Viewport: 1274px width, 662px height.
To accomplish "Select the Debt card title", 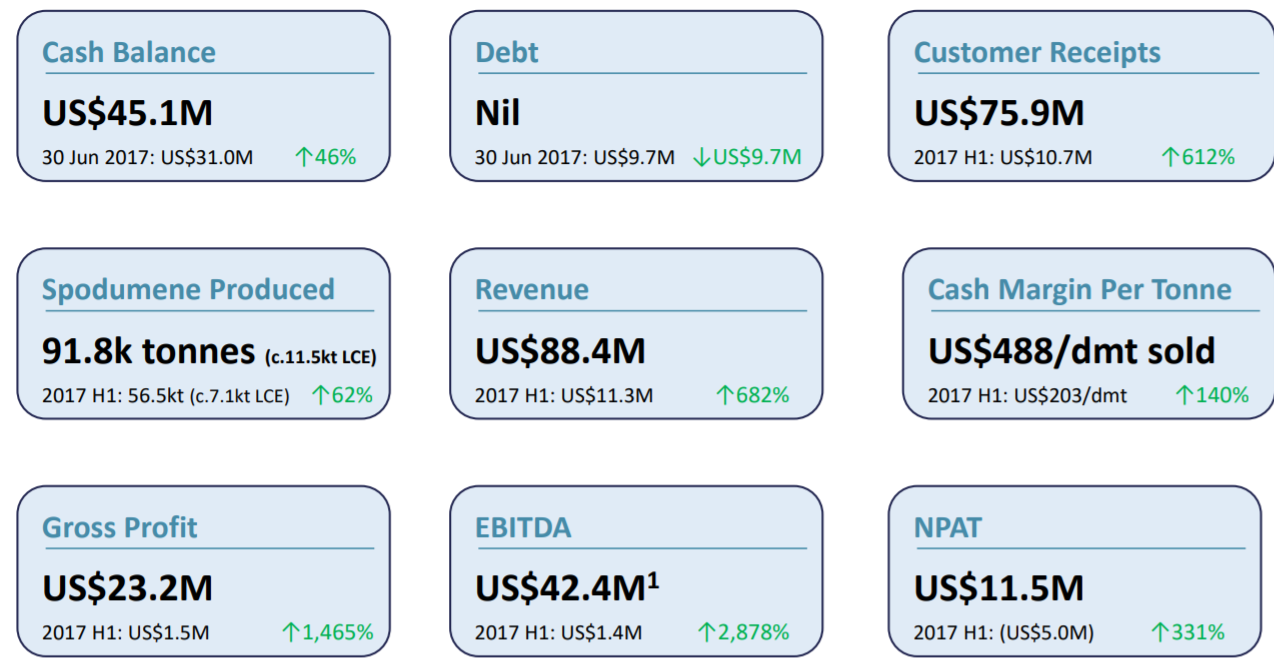I will pos(507,53).
